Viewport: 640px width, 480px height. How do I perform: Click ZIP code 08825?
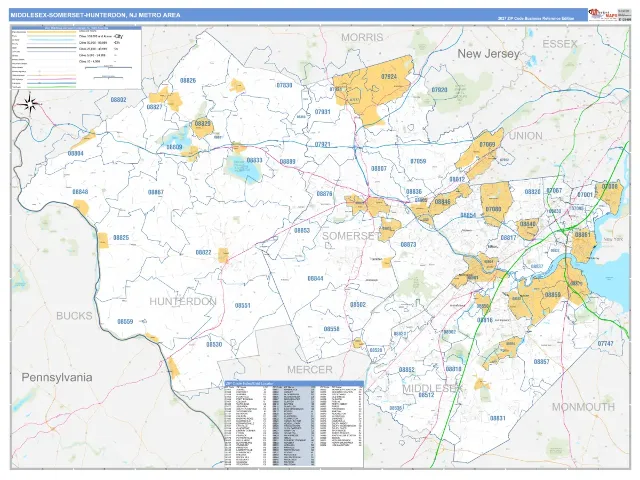(x=121, y=238)
